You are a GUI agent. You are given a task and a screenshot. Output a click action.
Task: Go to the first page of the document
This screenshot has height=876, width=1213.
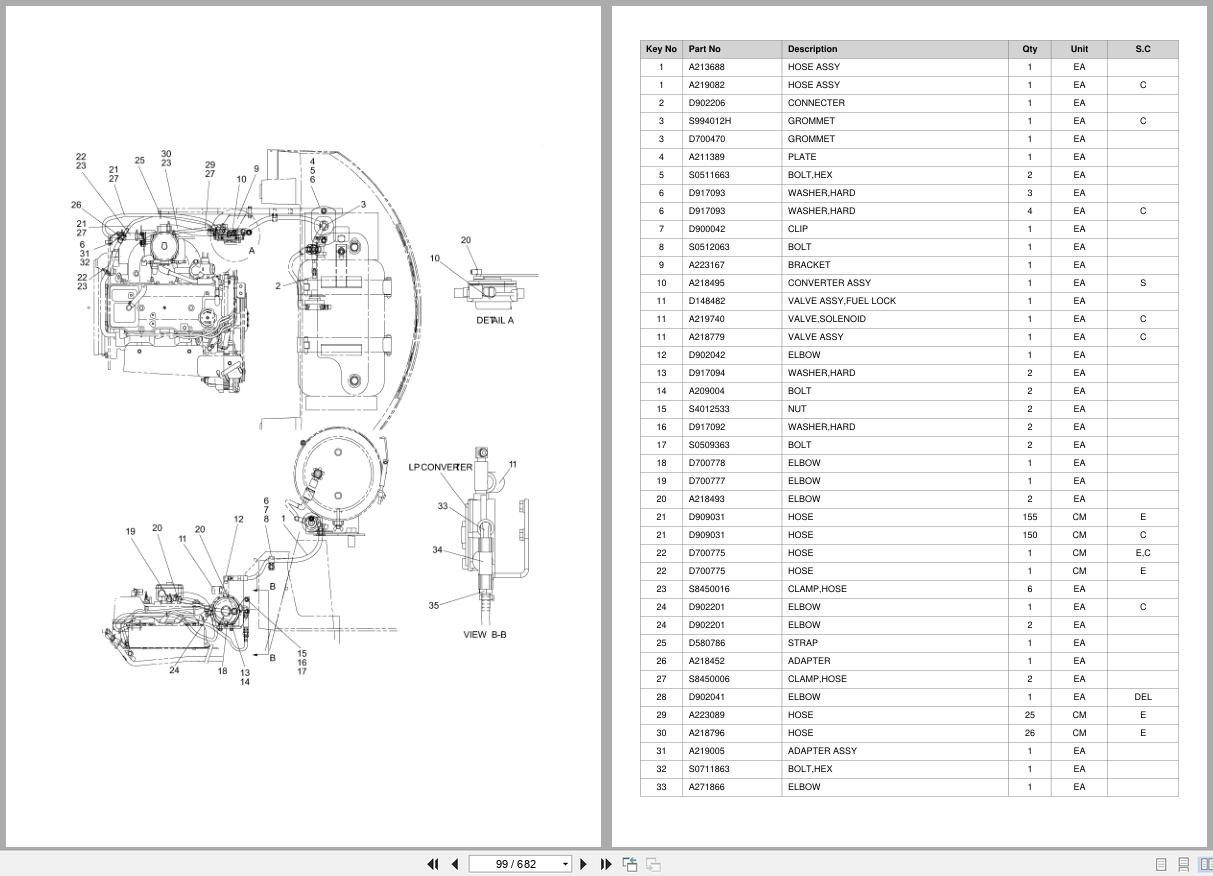[x=433, y=864]
